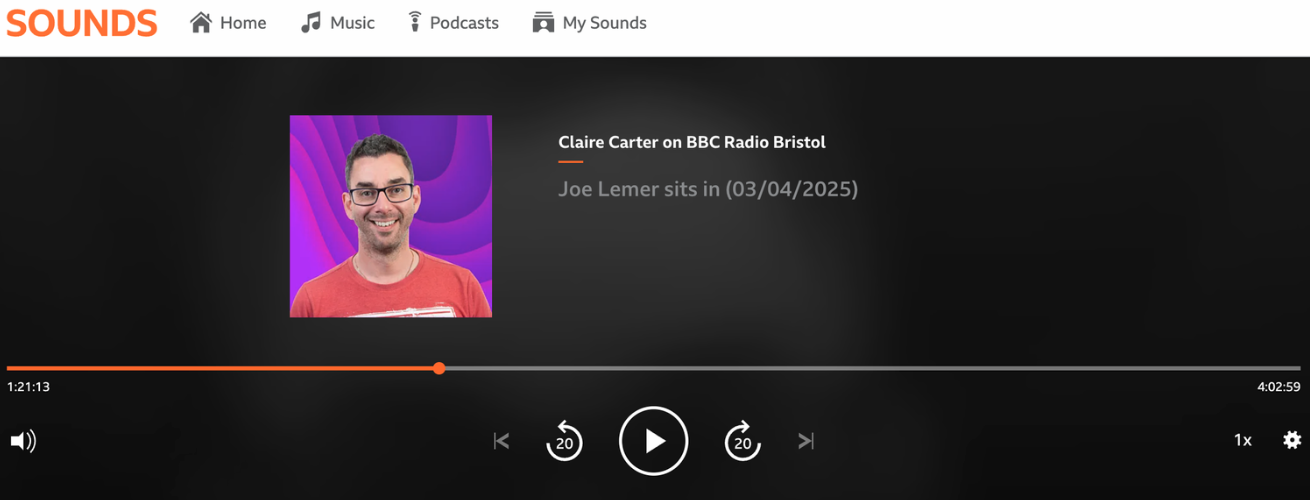Jump to the previous track
Image resolution: width=1310 pixels, height=500 pixels.
502,441
